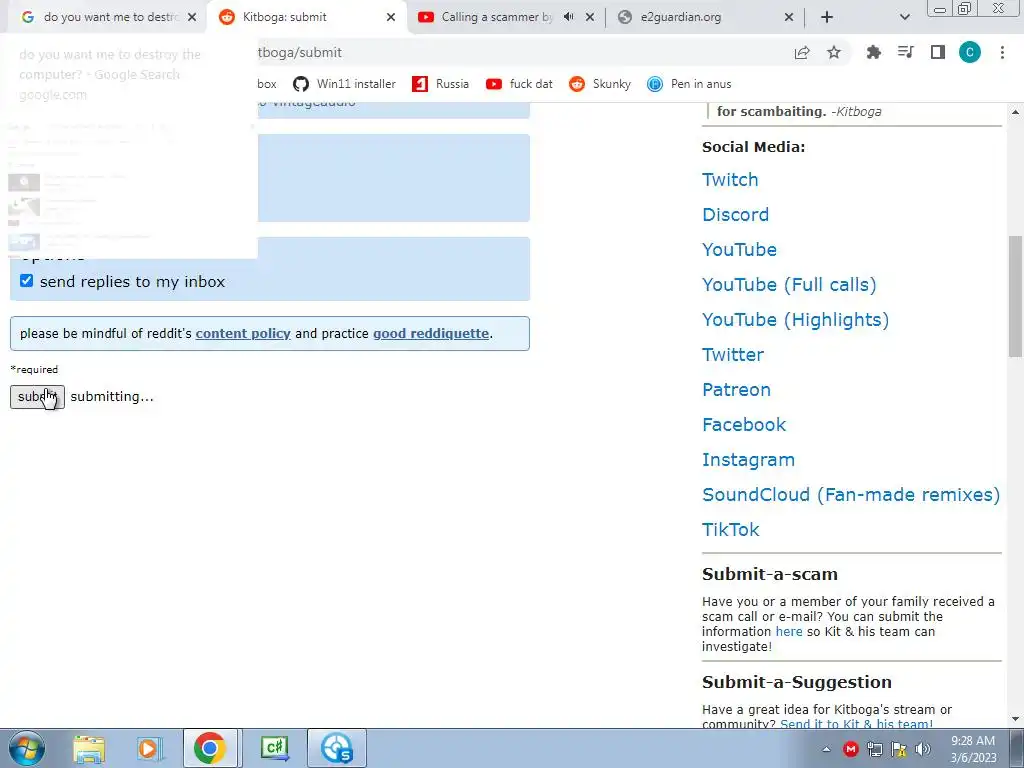Open the Discord link
The image size is (1024, 768).
735,214
